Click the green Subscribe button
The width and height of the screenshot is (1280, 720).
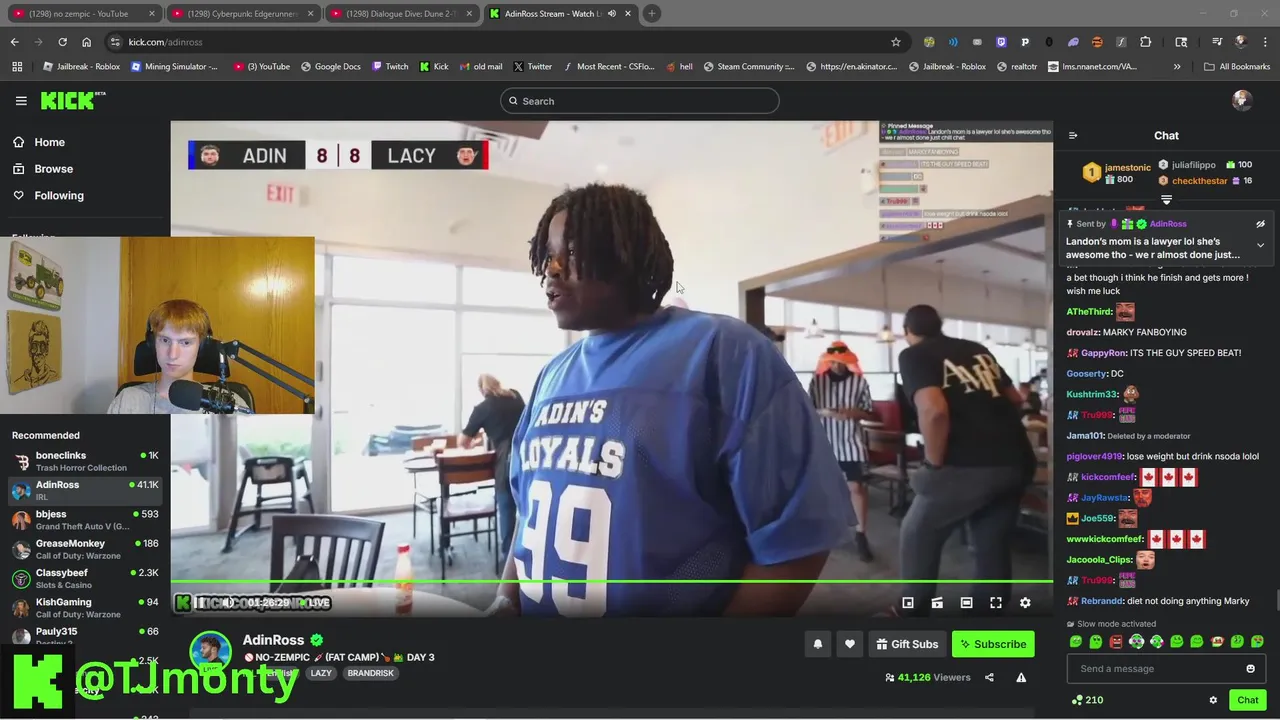[x=993, y=644]
